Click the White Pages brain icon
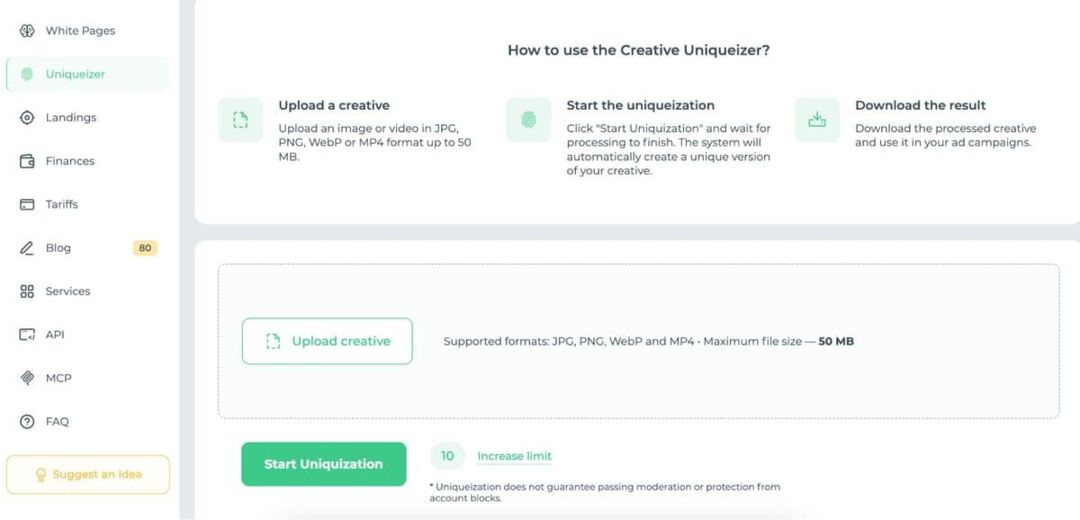 27,31
